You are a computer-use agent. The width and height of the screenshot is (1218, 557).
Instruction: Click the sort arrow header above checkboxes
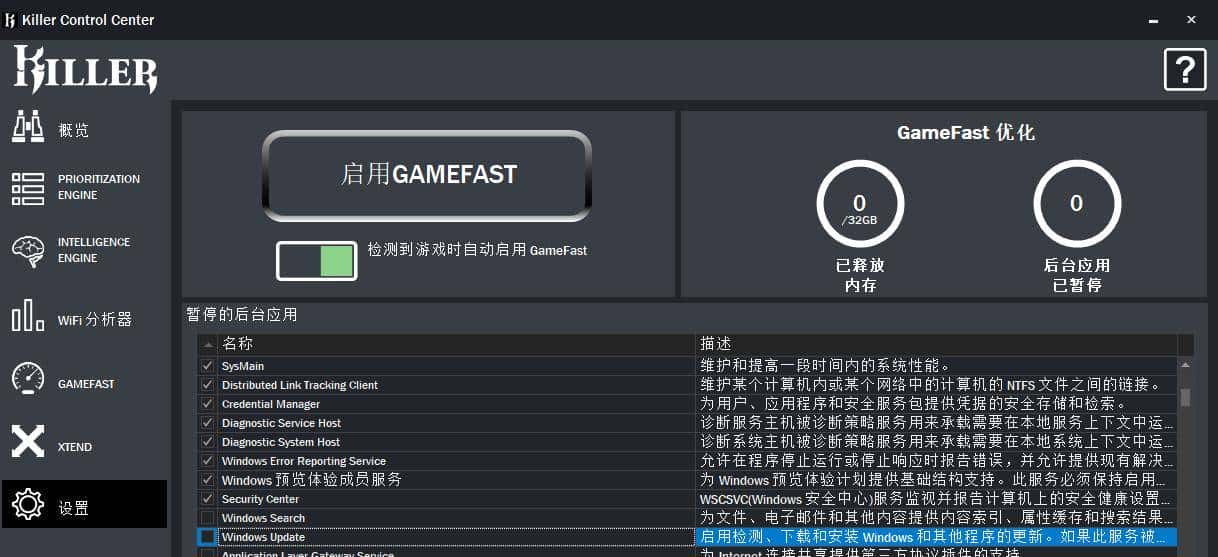coord(207,344)
